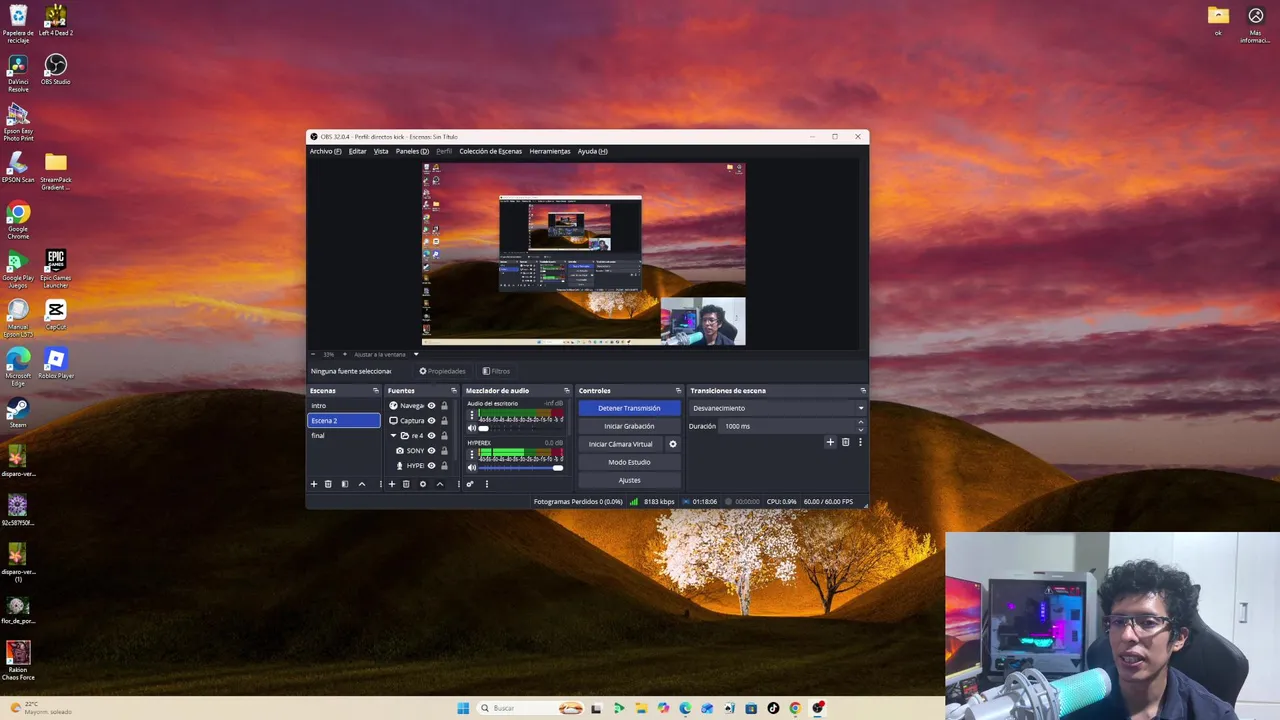The image size is (1280, 720).
Task: Open Epic Games Launcher desktop icon
Action: (x=56, y=268)
